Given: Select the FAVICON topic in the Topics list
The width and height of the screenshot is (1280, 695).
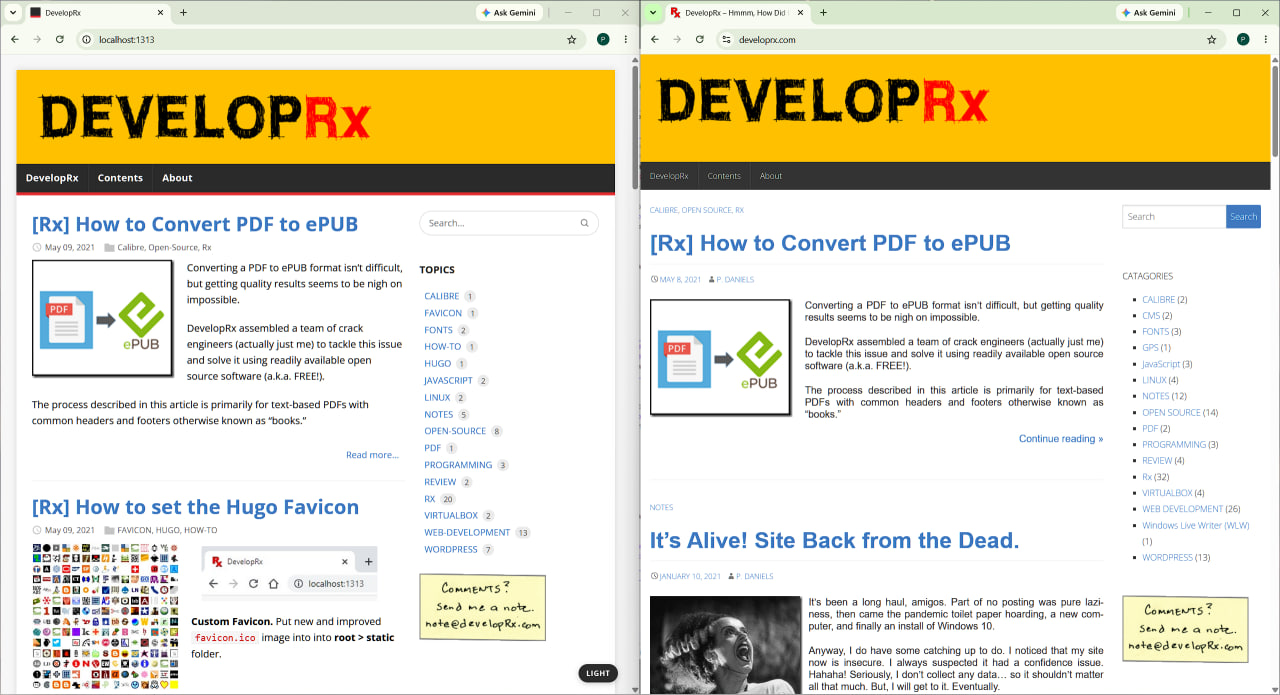Looking at the screenshot, I should click(443, 313).
